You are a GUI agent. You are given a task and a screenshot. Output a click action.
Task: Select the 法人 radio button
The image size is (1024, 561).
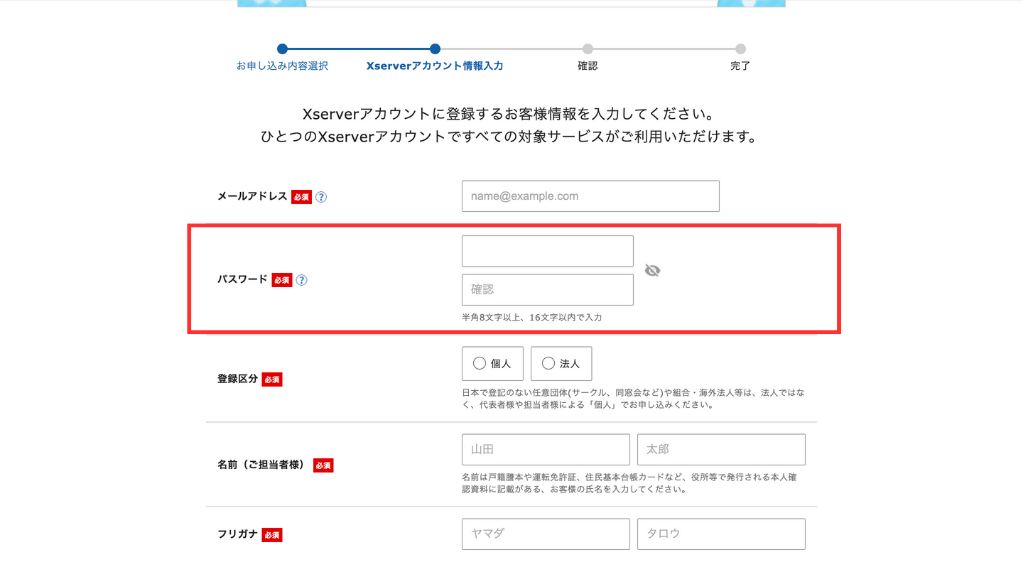(561, 364)
